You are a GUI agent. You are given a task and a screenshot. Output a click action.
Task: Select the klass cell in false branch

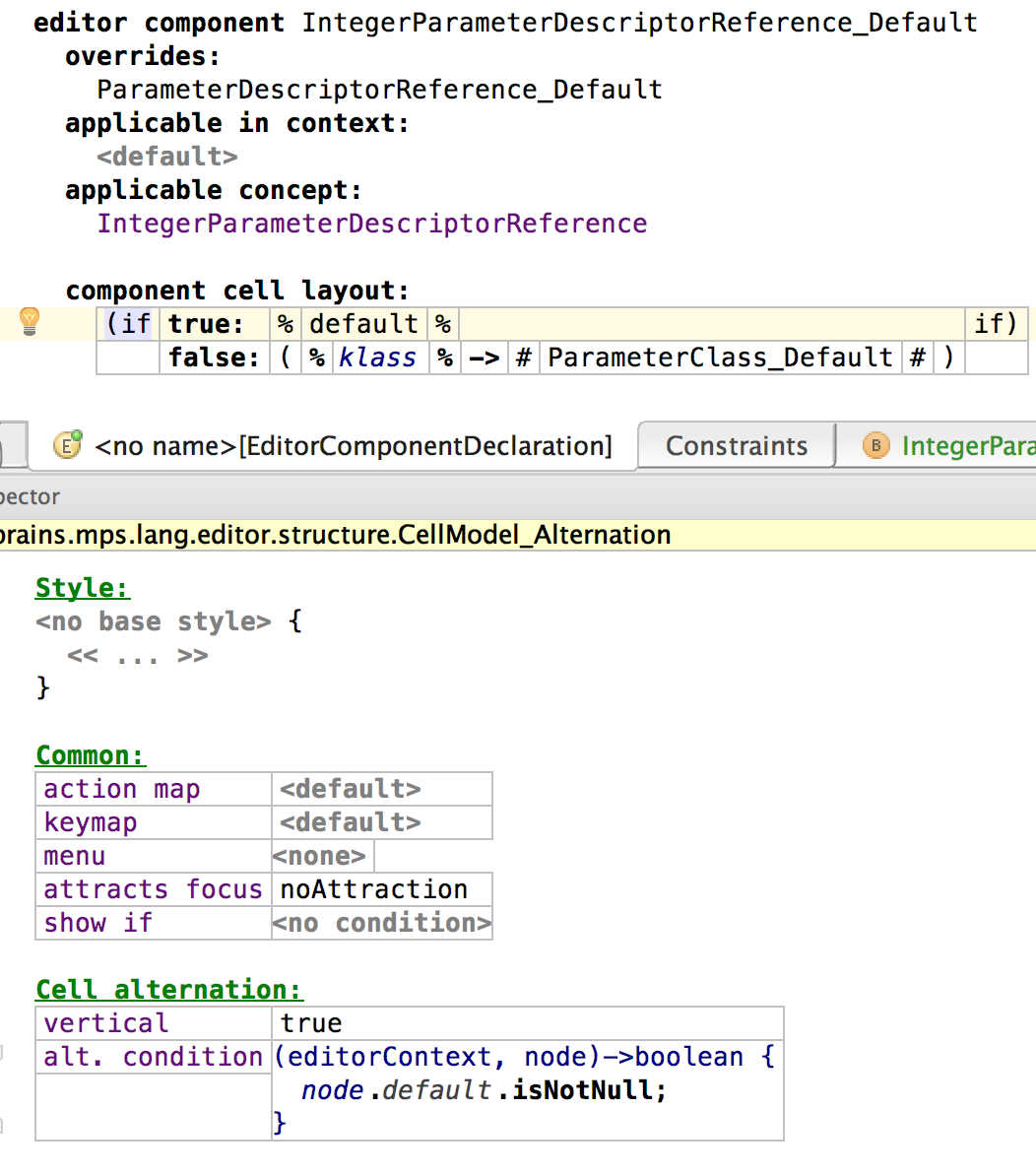377,358
